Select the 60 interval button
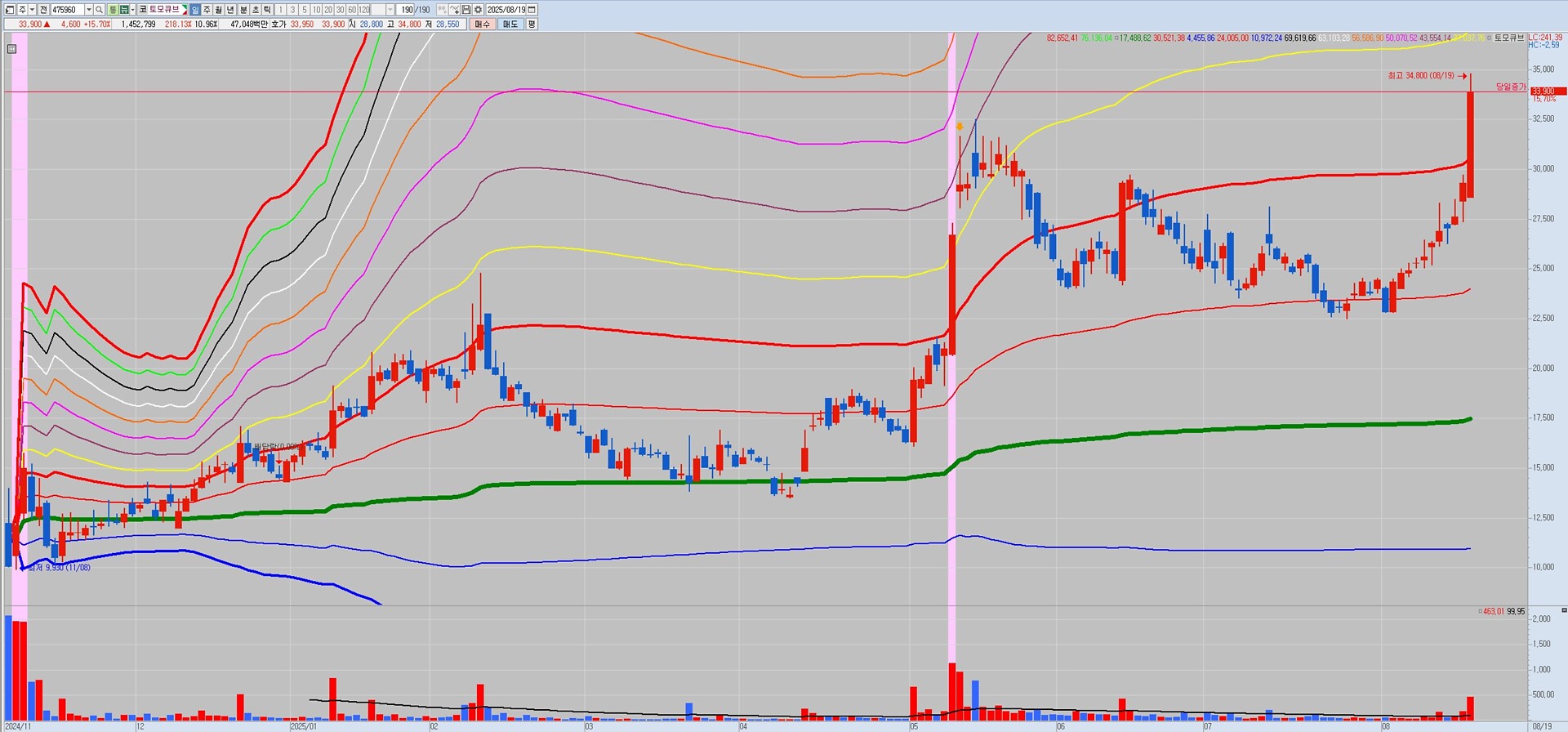 point(352,10)
